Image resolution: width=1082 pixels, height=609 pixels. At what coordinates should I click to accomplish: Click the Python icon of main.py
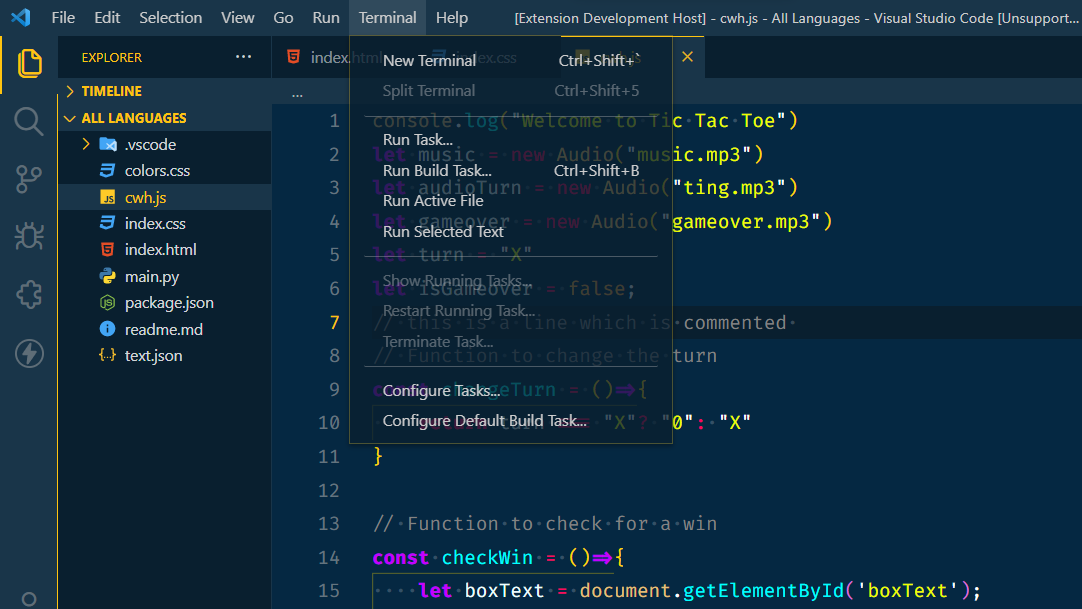pos(108,276)
